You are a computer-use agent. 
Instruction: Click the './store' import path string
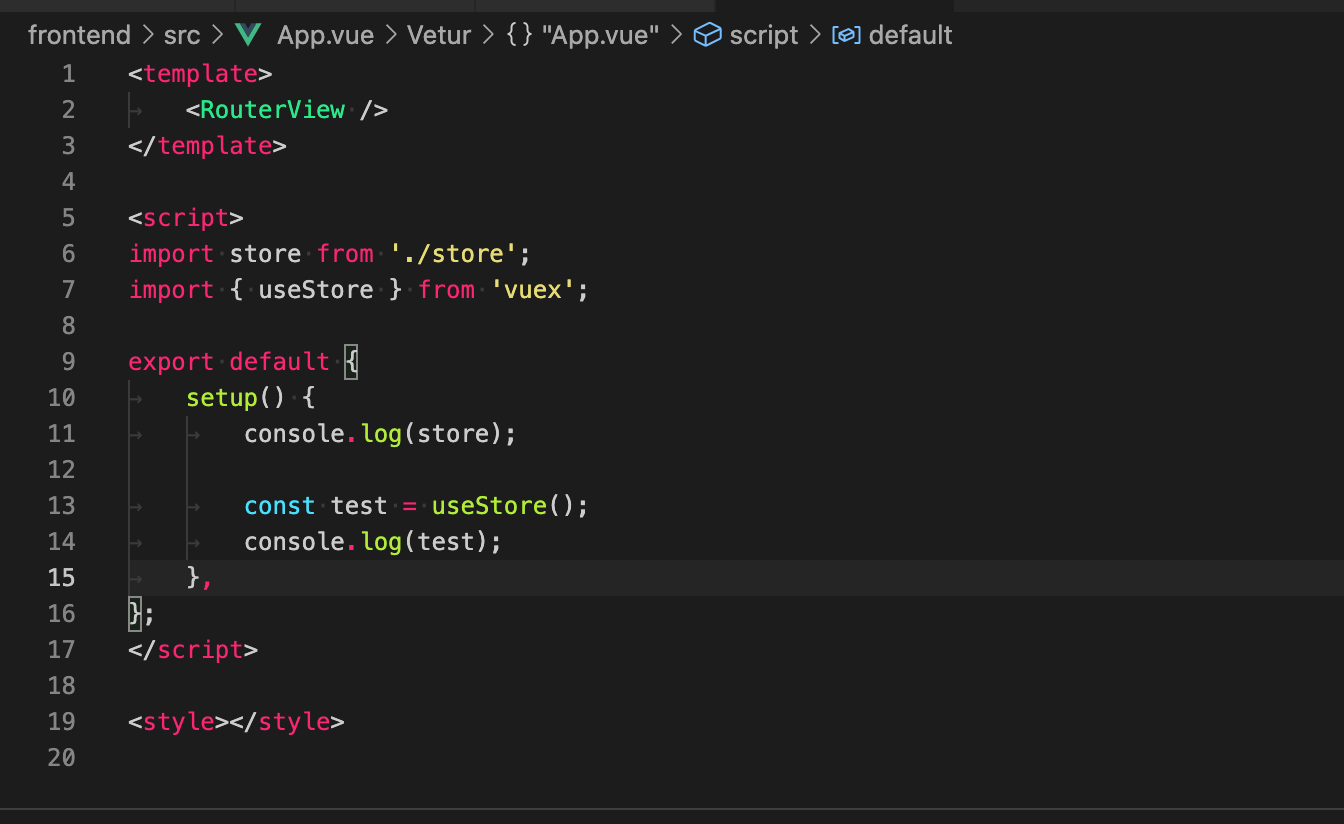[453, 254]
